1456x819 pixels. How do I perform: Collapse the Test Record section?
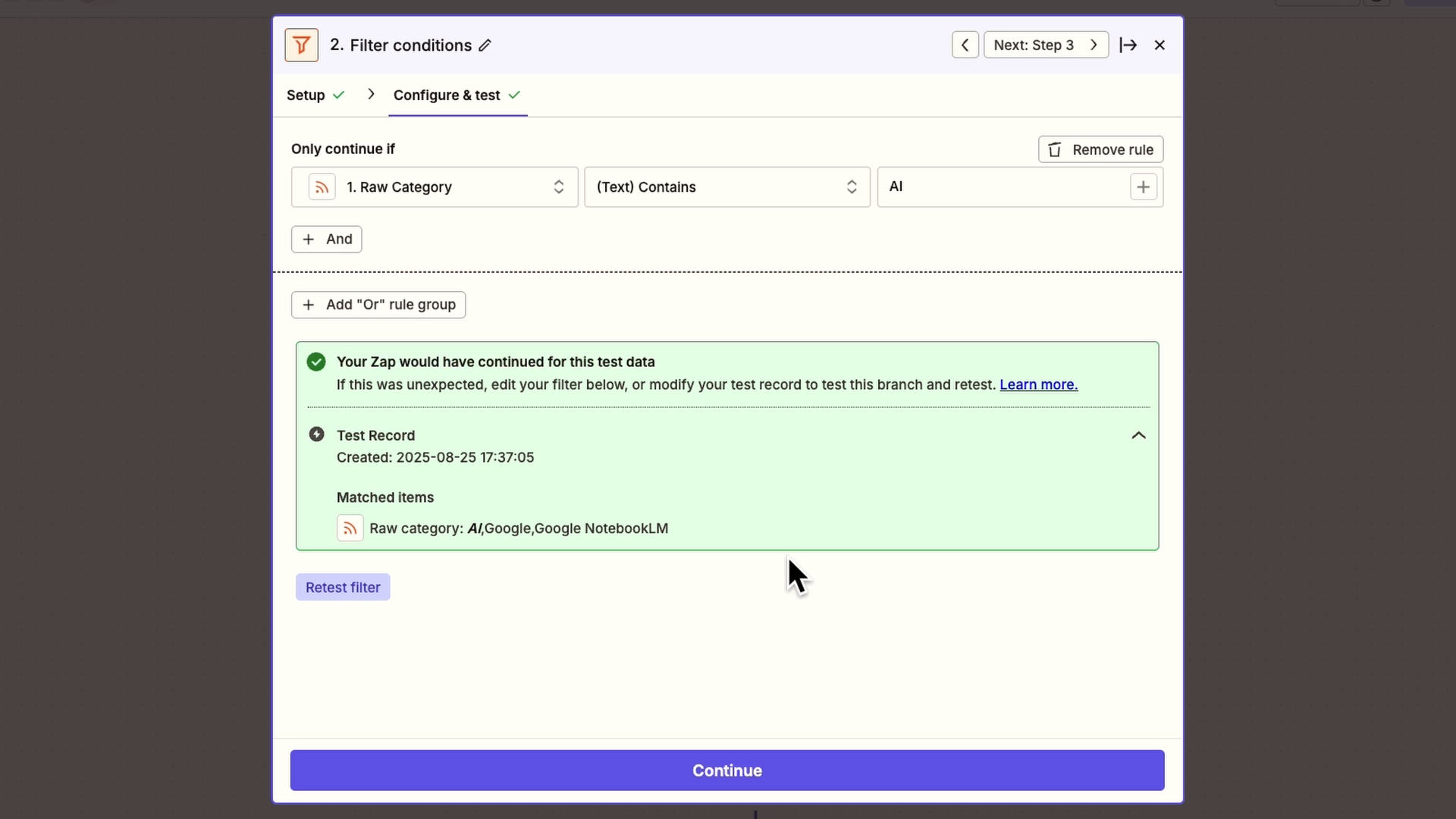click(1137, 435)
